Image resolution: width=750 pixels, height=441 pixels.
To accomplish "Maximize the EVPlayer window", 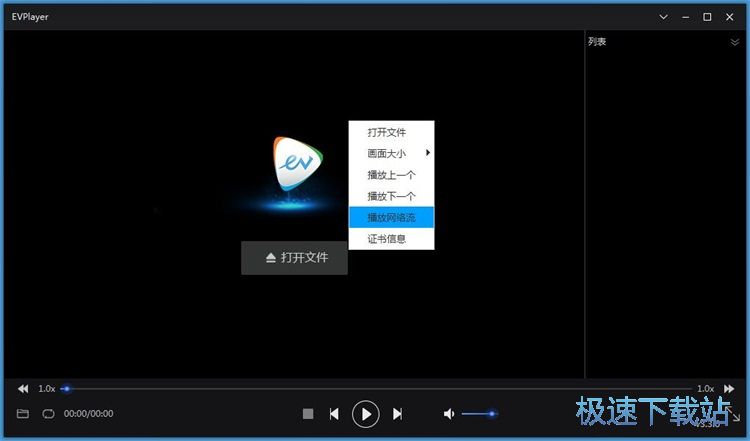I will 707,17.
